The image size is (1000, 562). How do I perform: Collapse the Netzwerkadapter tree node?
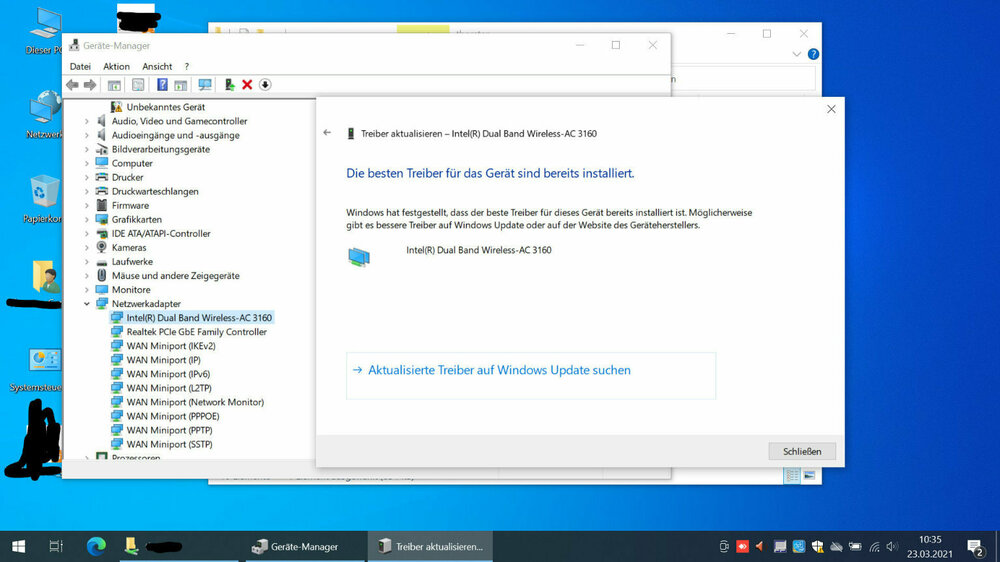(87, 304)
